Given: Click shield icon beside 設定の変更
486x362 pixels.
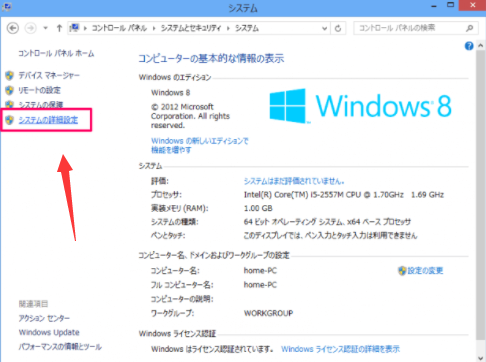Looking at the screenshot, I should 402,271.
